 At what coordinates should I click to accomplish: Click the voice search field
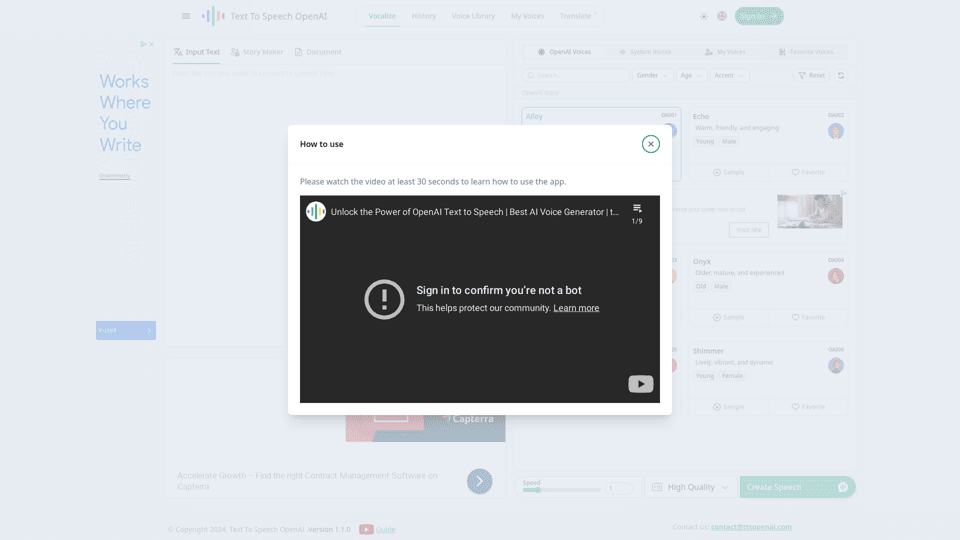click(x=576, y=75)
